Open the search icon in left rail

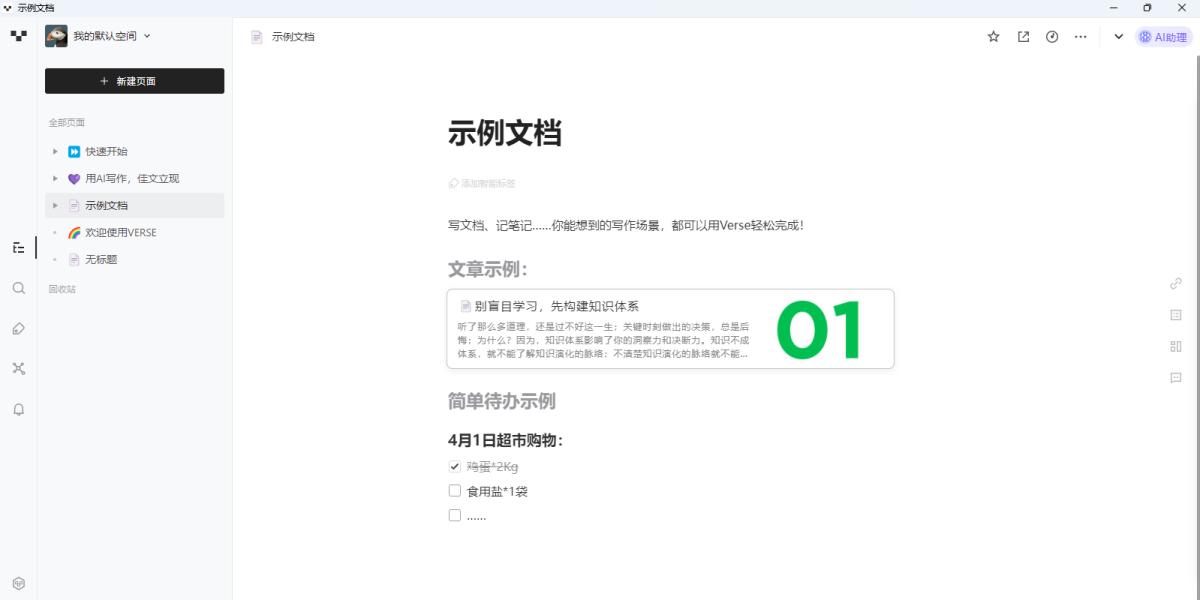(18, 288)
